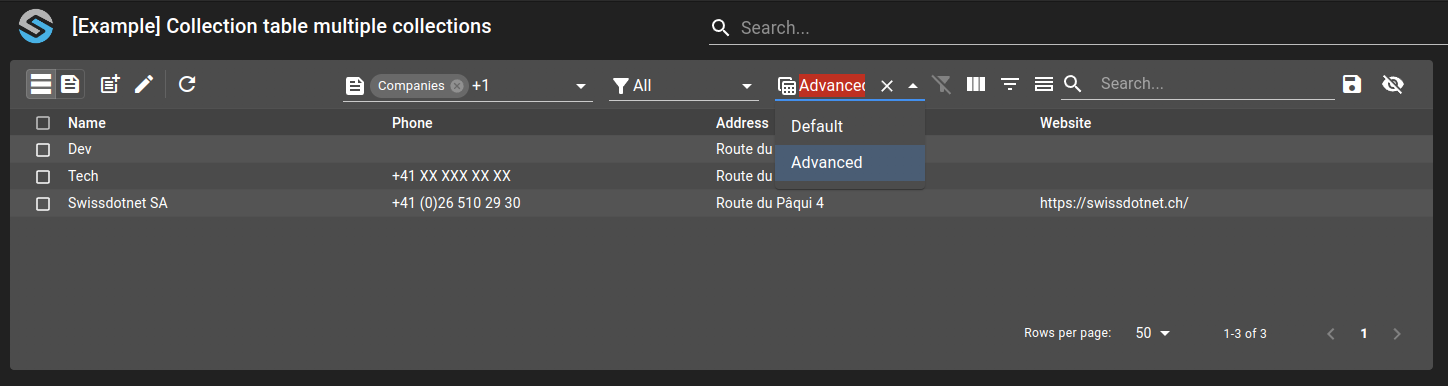The width and height of the screenshot is (1448, 386).
Task: Click page number 1
Action: click(1364, 334)
